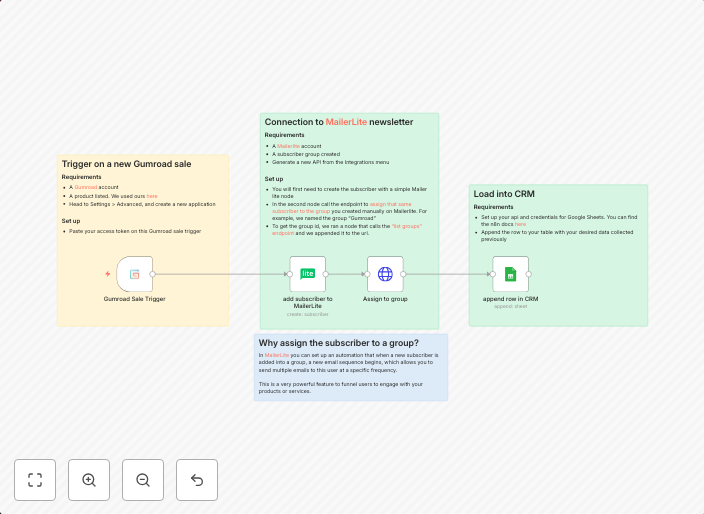
Task: Open the "list groups" endpoint link
Action: click(347, 229)
